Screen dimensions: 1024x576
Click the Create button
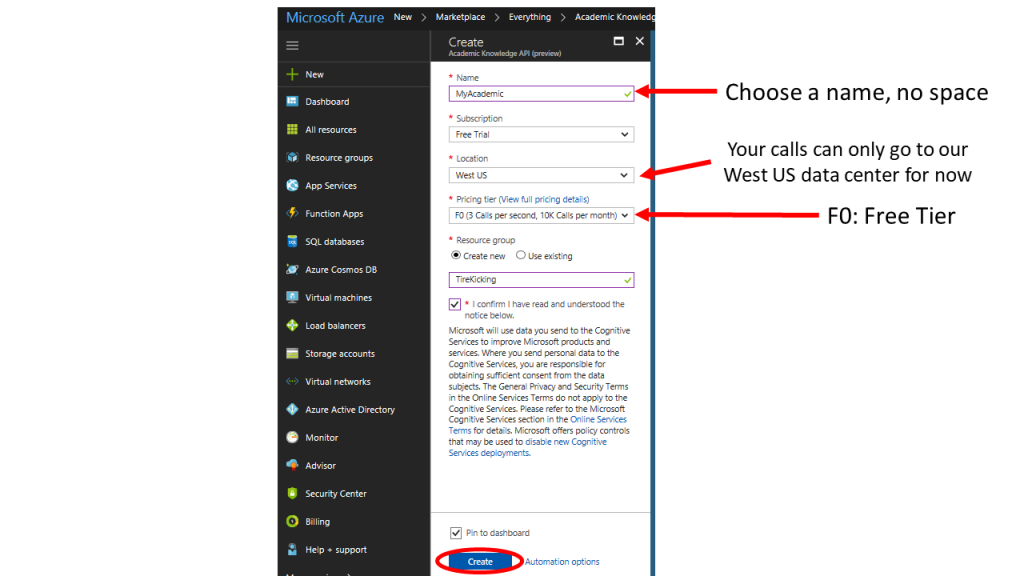[x=479, y=561]
